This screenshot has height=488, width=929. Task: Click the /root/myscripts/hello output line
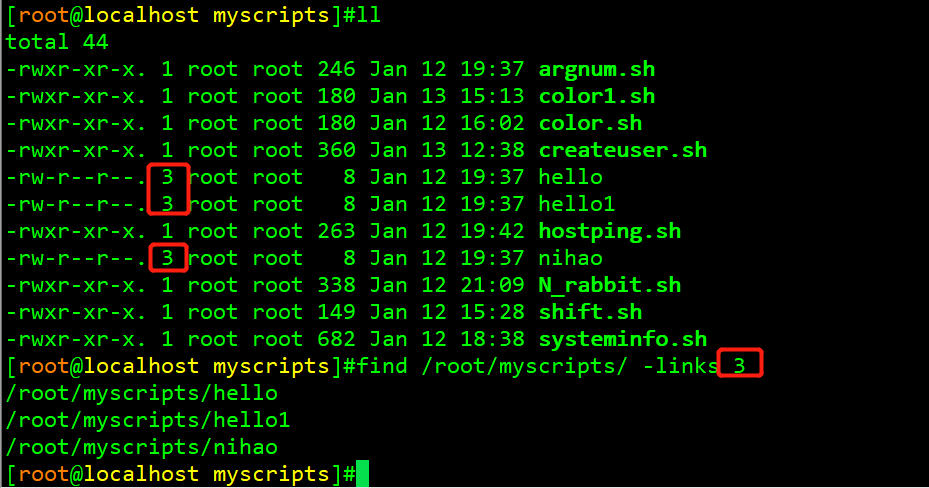[x=141, y=393]
